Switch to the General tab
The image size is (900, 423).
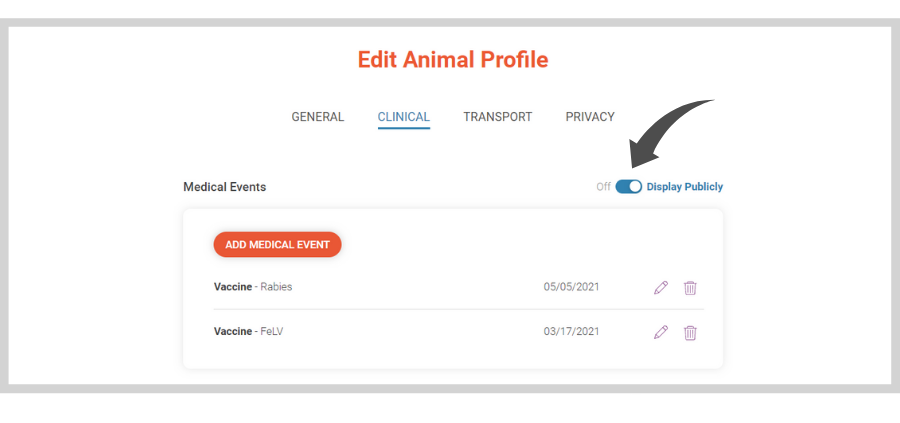317,117
